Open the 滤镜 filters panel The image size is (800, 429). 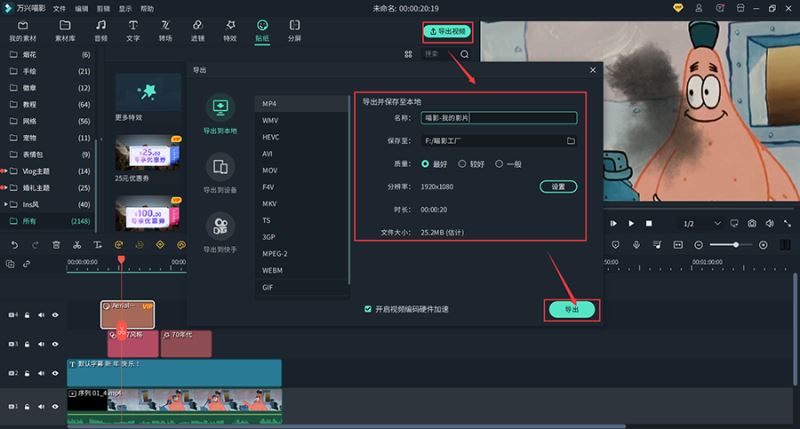[197, 31]
